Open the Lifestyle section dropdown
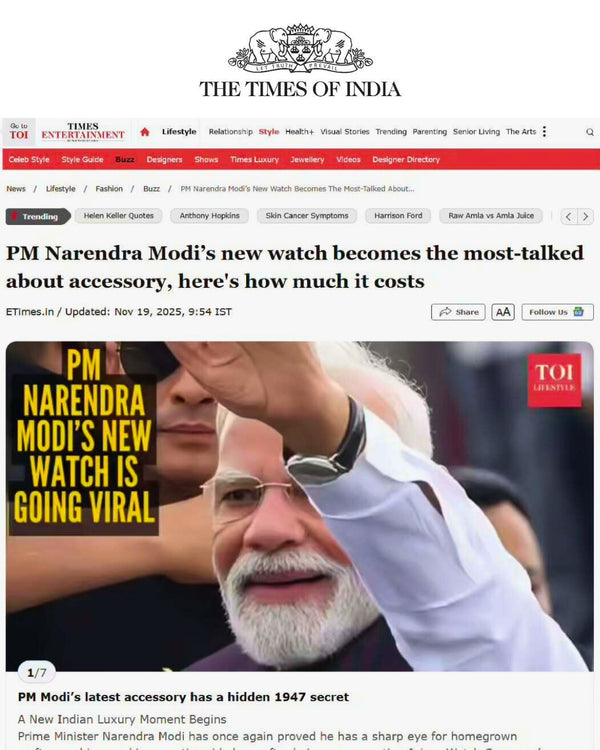This screenshot has height=750, width=600. tap(179, 132)
